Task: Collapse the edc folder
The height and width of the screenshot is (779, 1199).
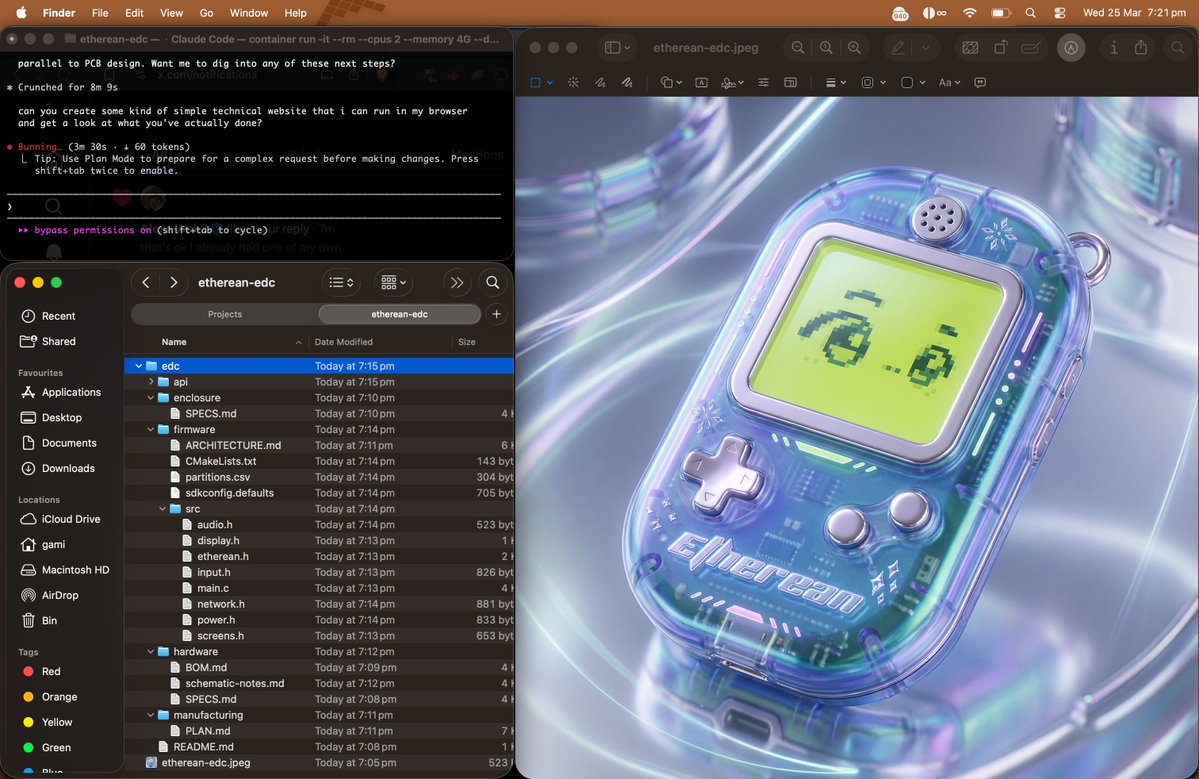Action: coord(138,366)
